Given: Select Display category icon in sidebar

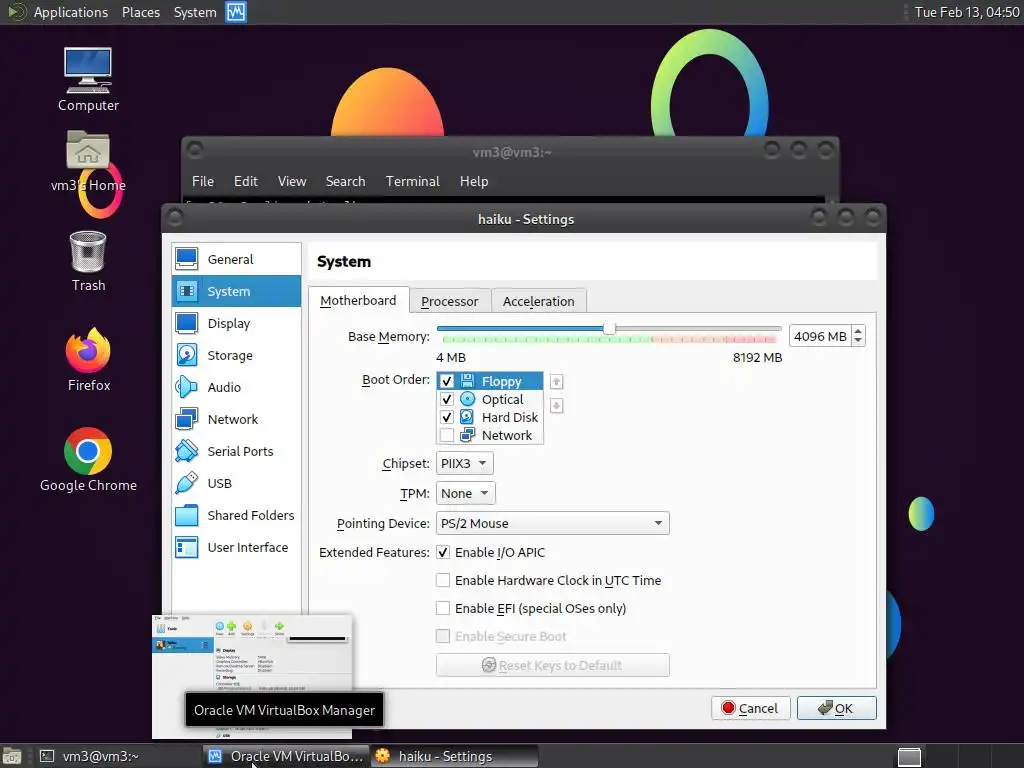Looking at the screenshot, I should click(x=187, y=323).
